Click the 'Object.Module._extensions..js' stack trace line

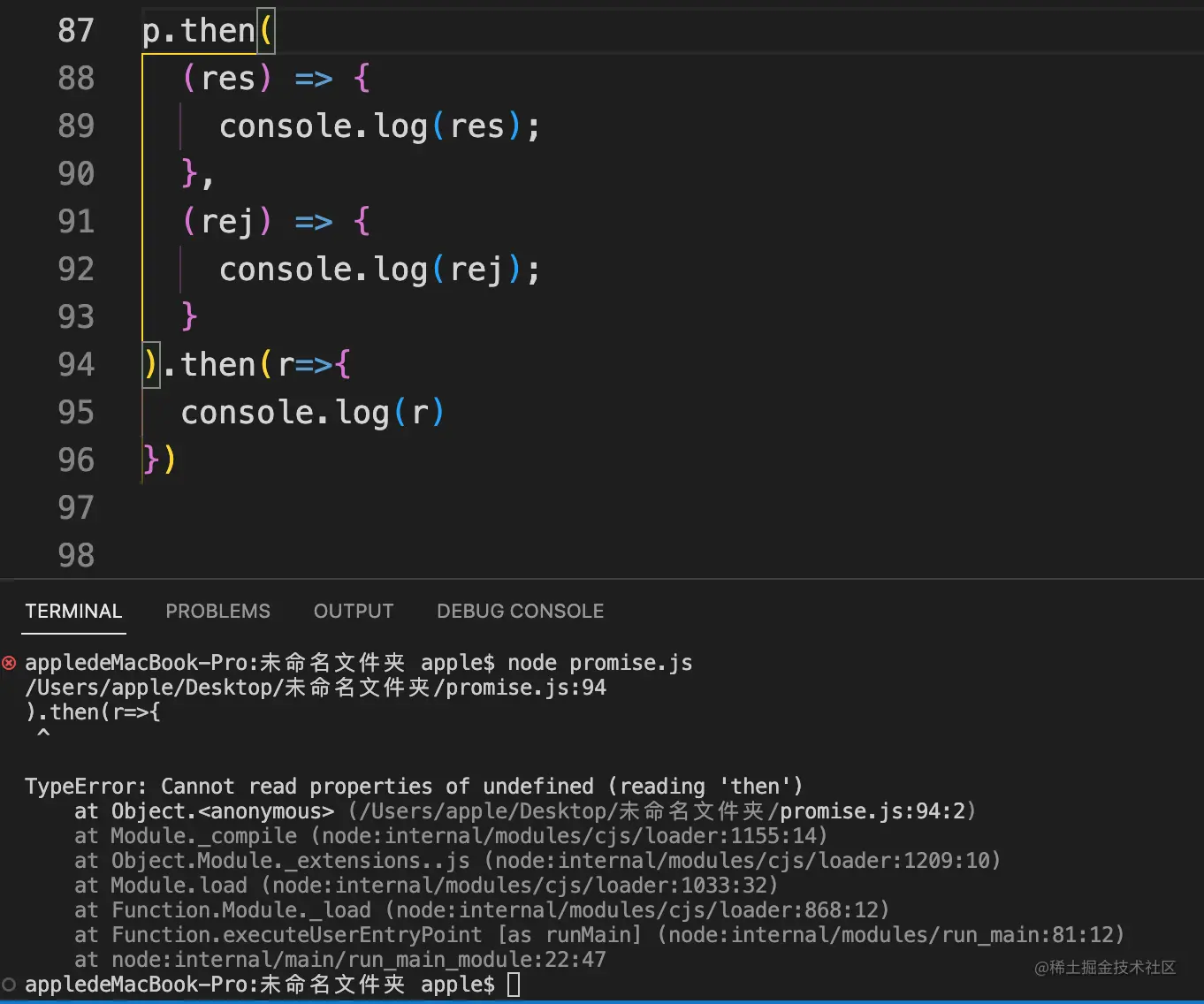[x=537, y=861]
